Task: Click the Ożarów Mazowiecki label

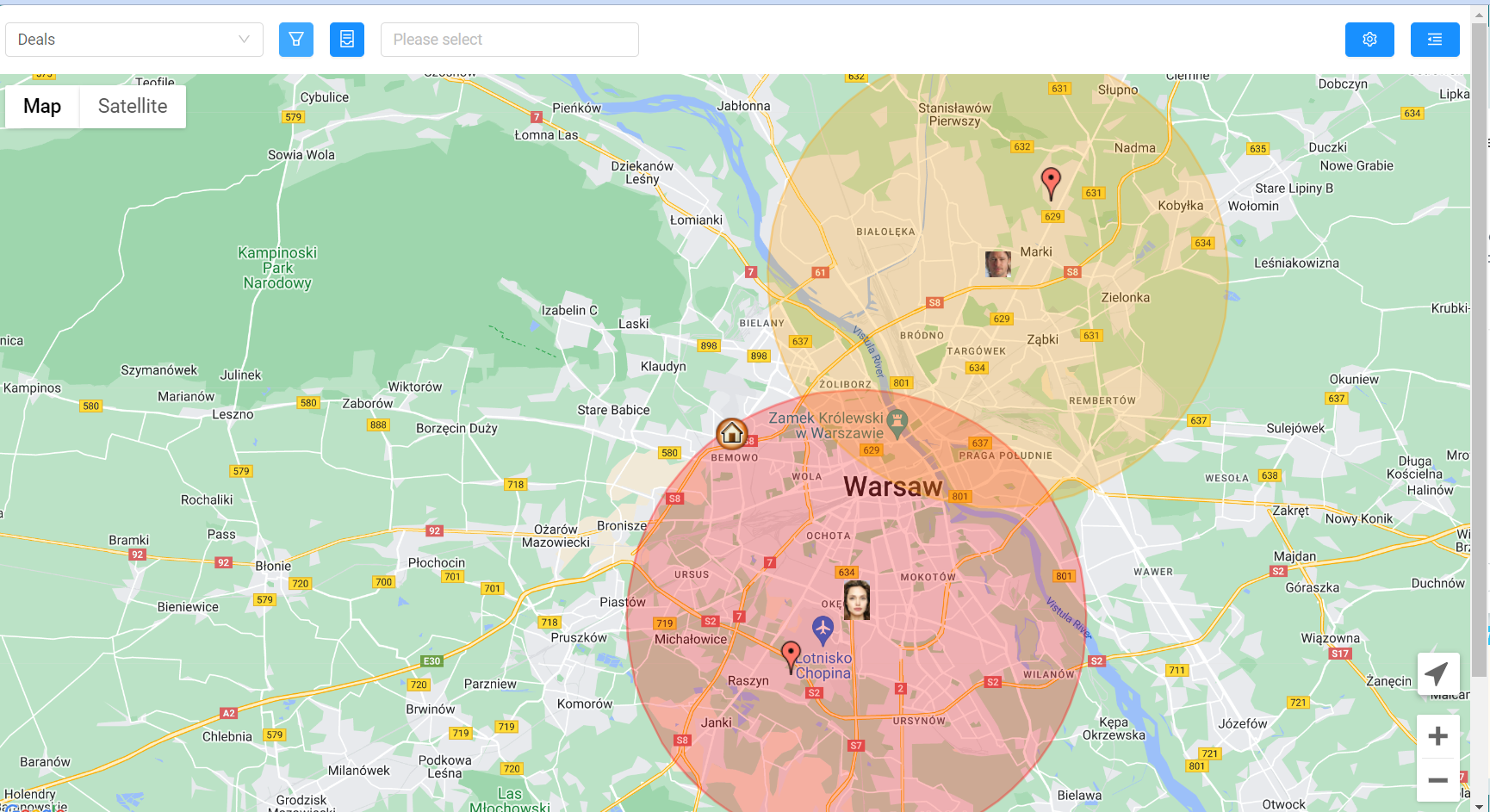Action: (x=556, y=536)
